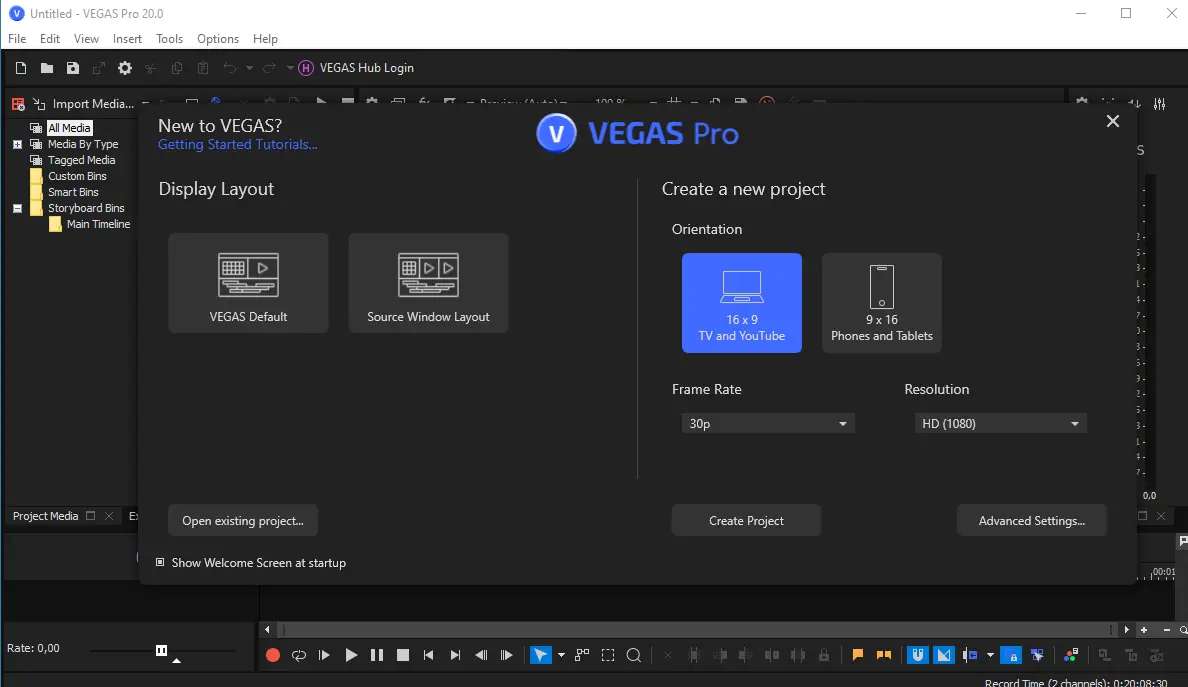This screenshot has width=1188, height=687.
Task: Toggle the Auto Ripple button
Action: [970, 655]
